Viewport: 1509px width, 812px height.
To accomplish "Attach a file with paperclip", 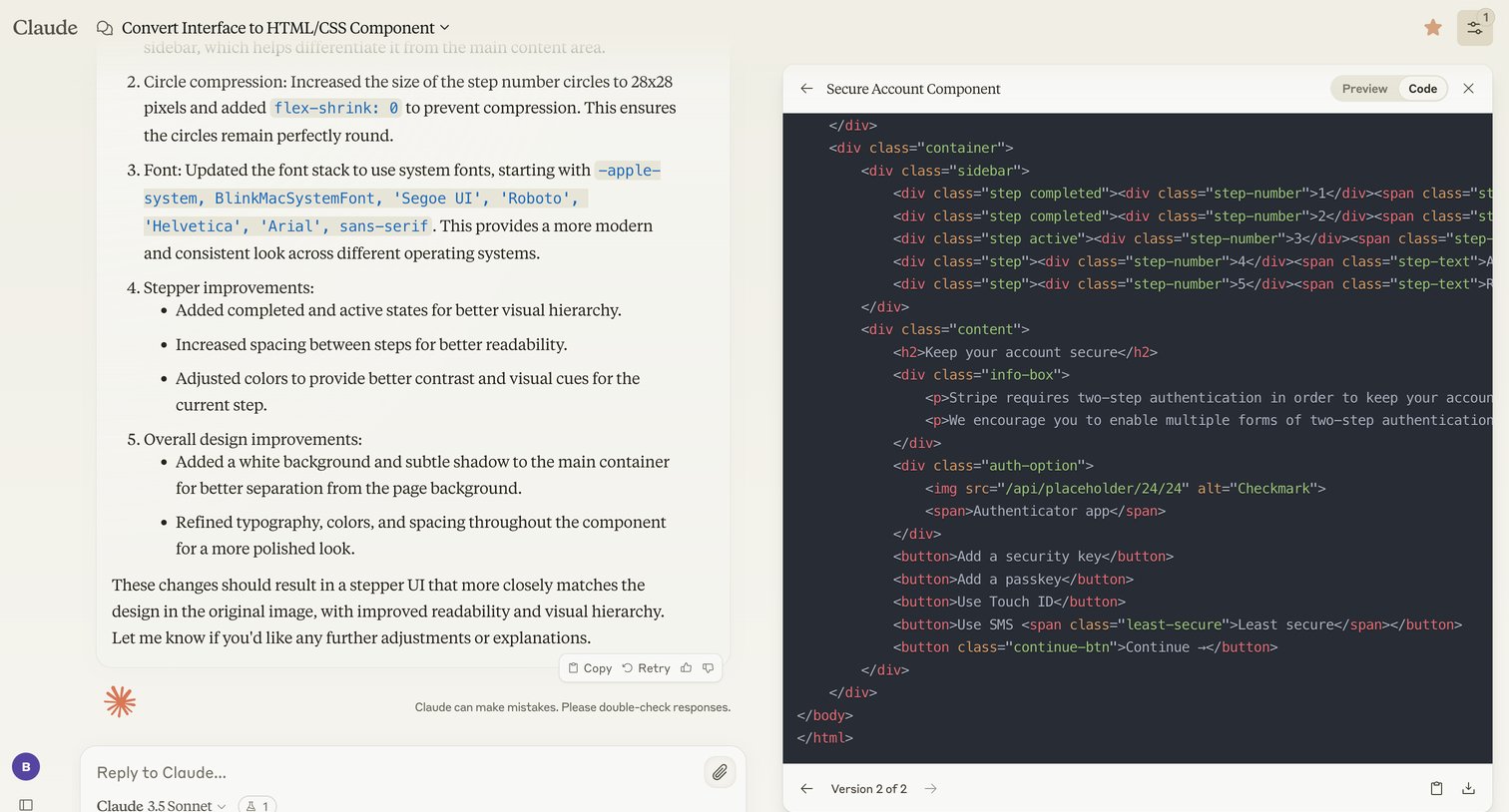I will click(x=720, y=771).
